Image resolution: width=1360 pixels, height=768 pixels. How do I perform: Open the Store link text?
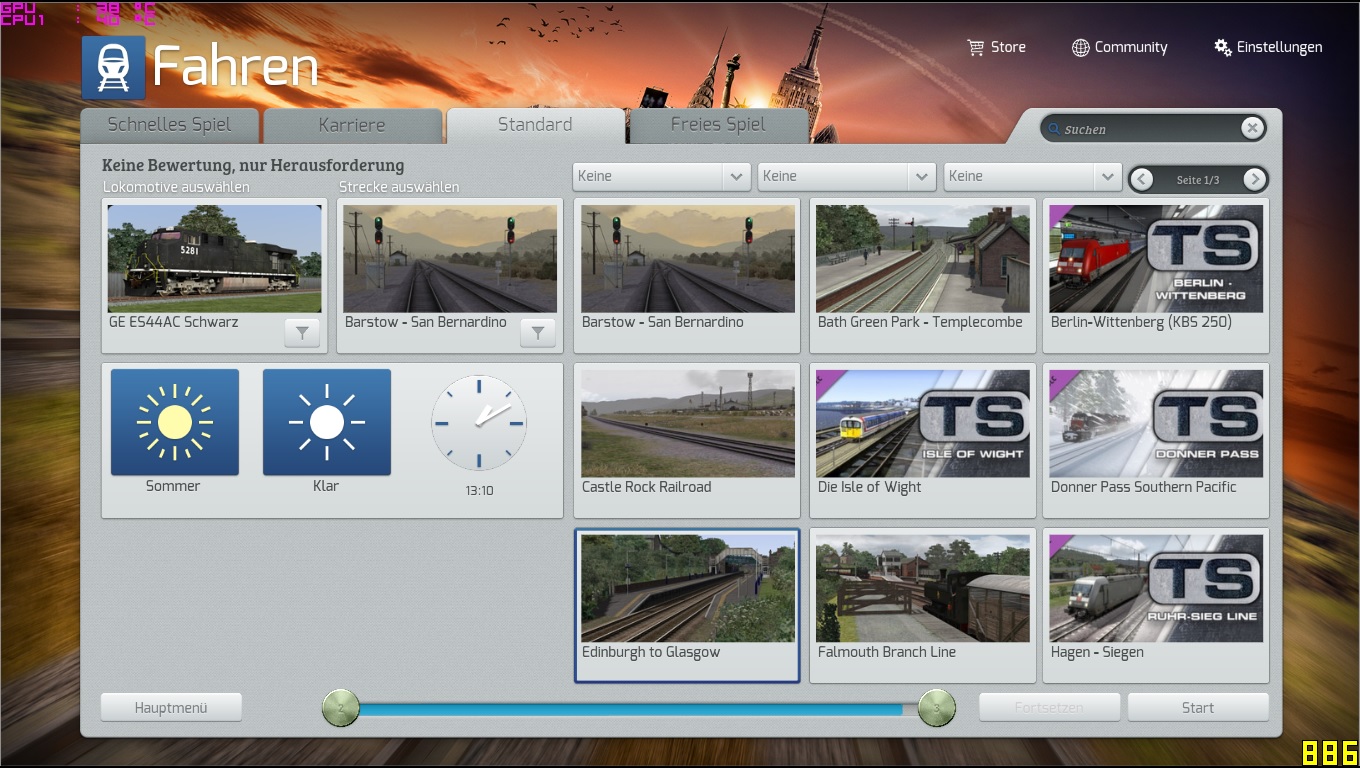click(x=1008, y=47)
